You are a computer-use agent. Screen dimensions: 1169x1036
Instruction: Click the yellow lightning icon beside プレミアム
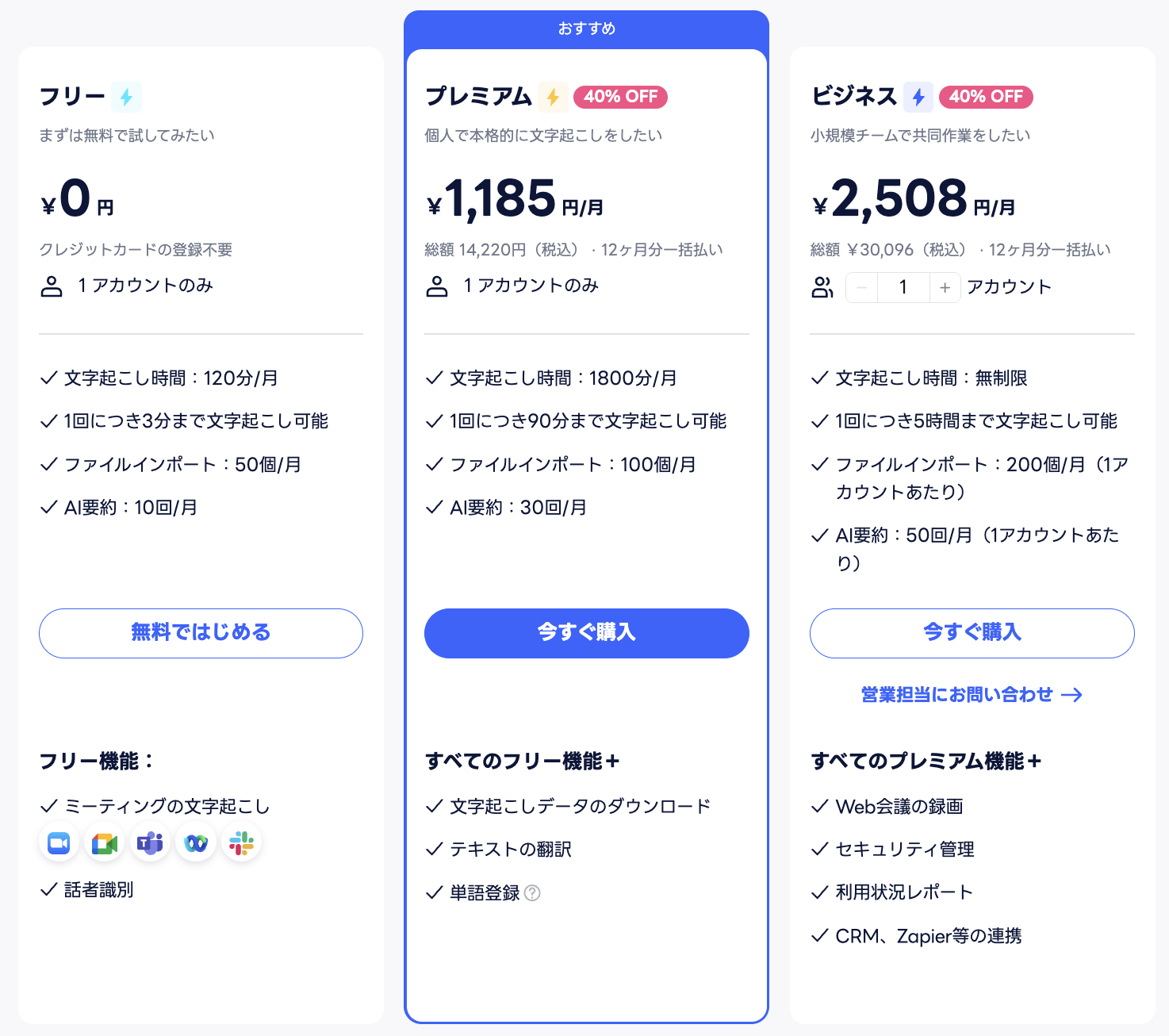click(553, 97)
